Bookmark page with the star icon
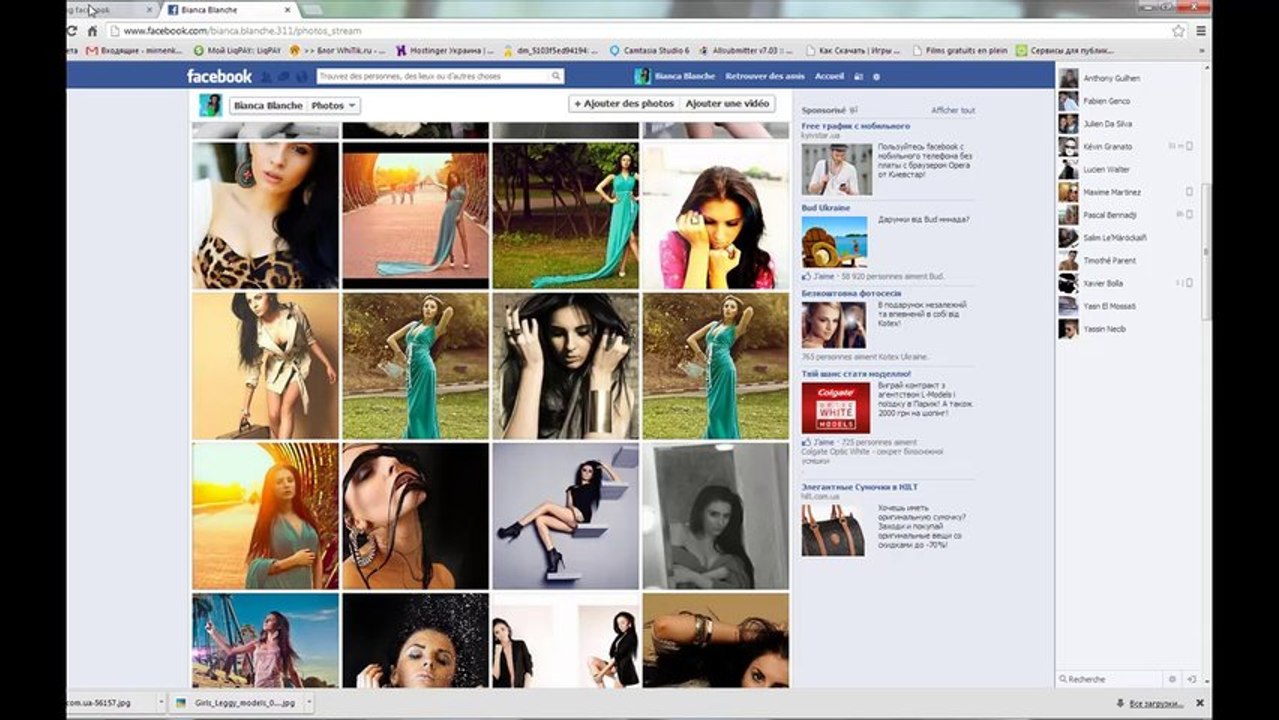1279x720 pixels. point(1178,31)
